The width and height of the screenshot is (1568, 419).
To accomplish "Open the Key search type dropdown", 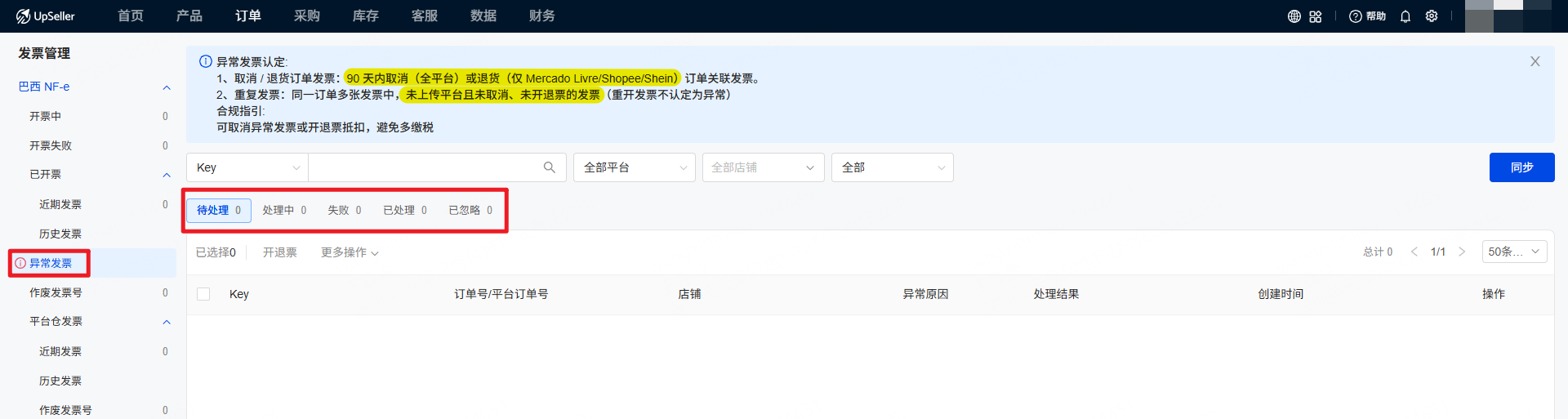I will click(247, 167).
